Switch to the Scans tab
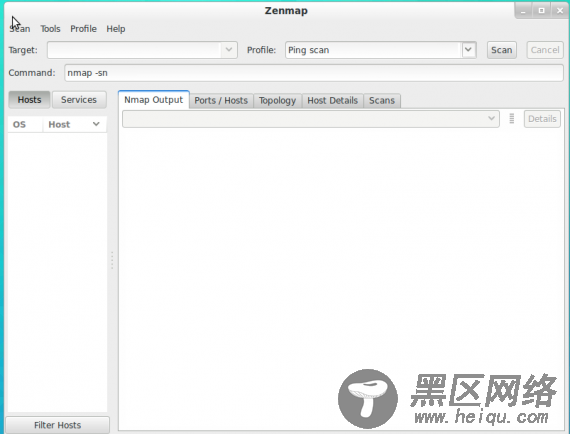 coord(382,100)
